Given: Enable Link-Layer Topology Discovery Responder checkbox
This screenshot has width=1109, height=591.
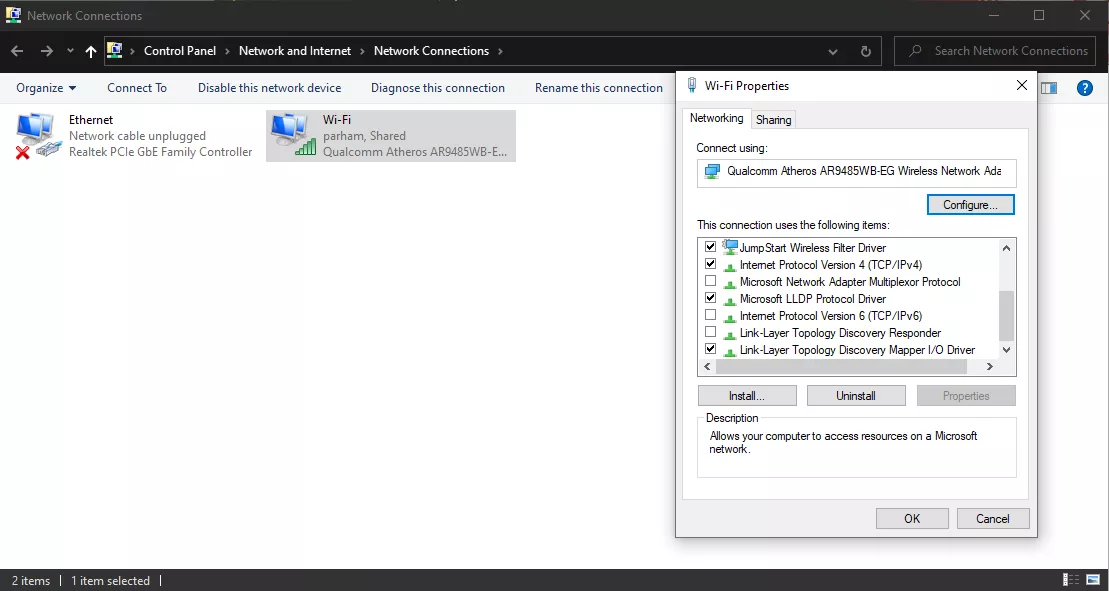Looking at the screenshot, I should (x=711, y=332).
